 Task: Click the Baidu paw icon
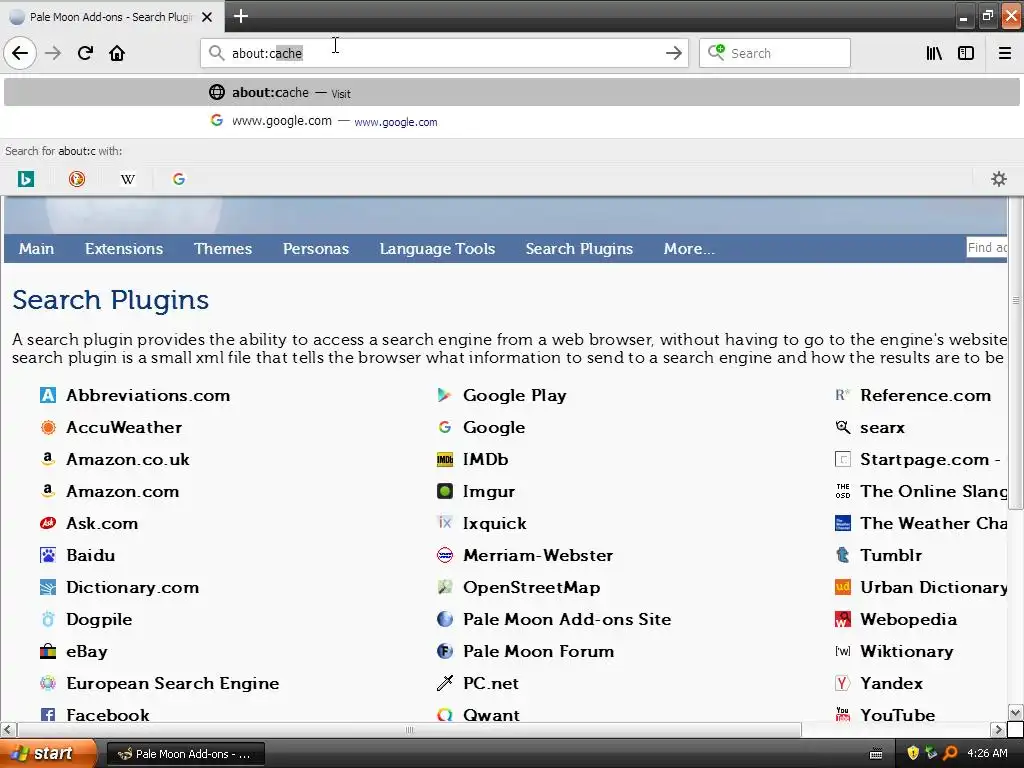click(x=48, y=555)
